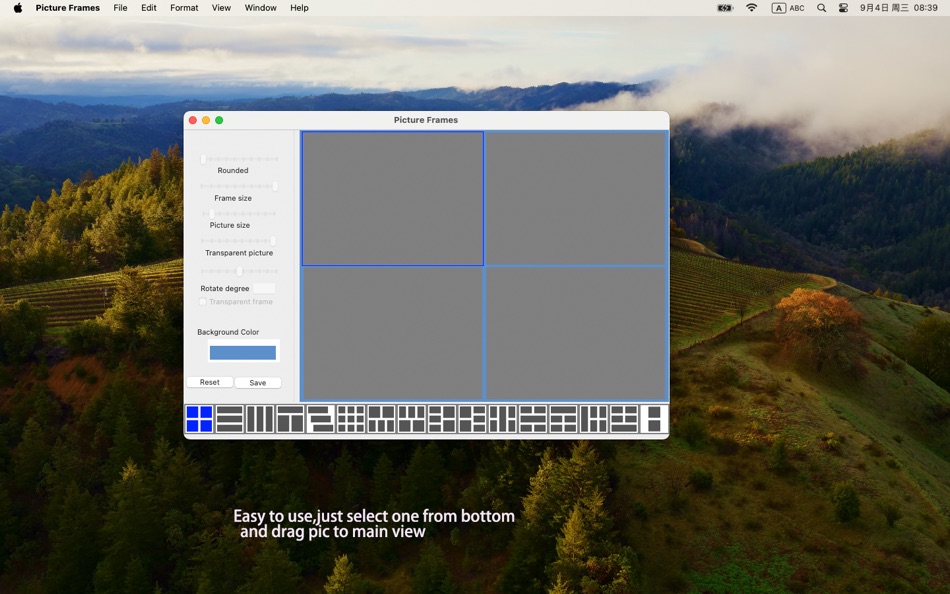
Task: Open the Wi-Fi status menu
Action: point(750,8)
